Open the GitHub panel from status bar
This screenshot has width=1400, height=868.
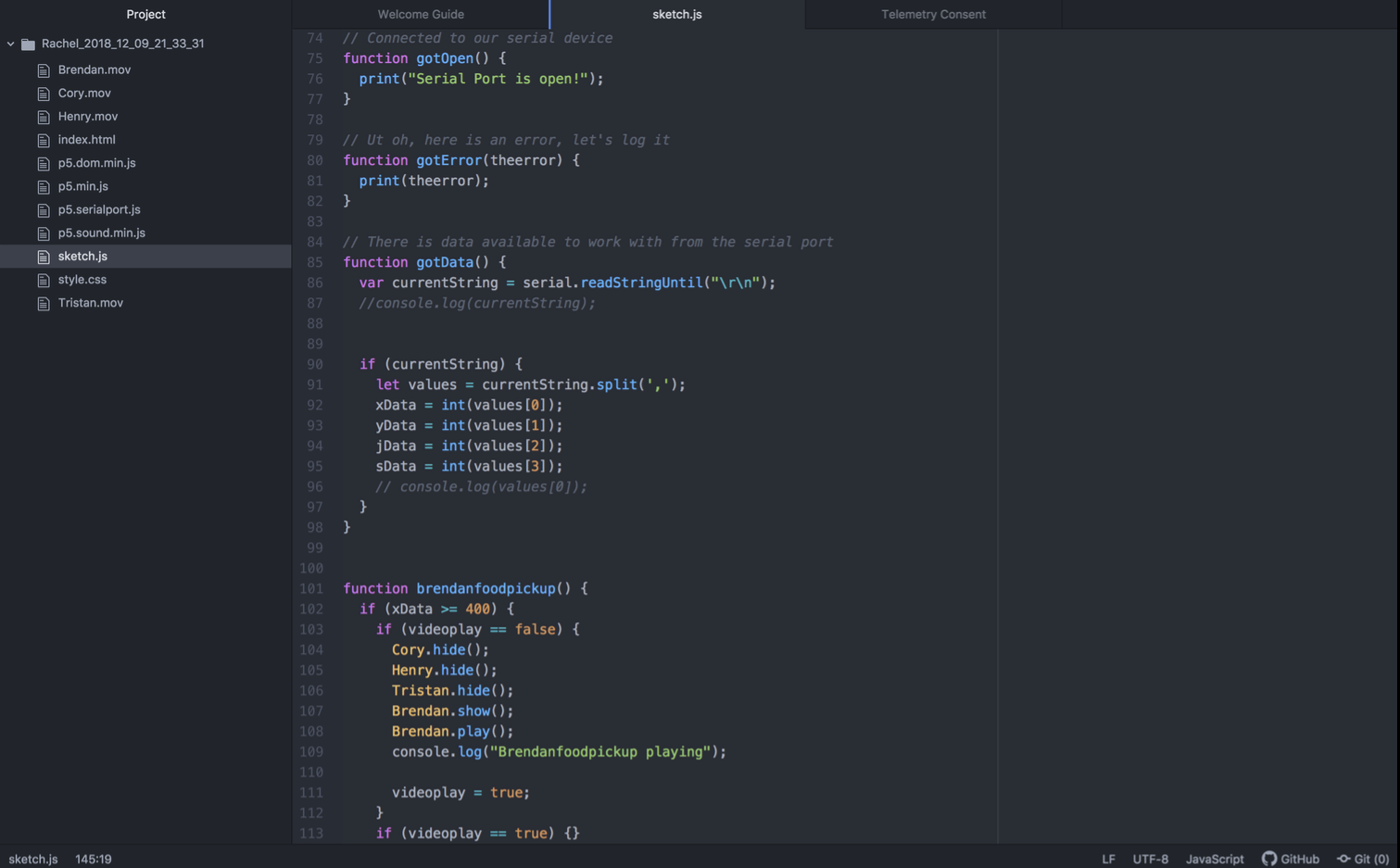point(1291,859)
